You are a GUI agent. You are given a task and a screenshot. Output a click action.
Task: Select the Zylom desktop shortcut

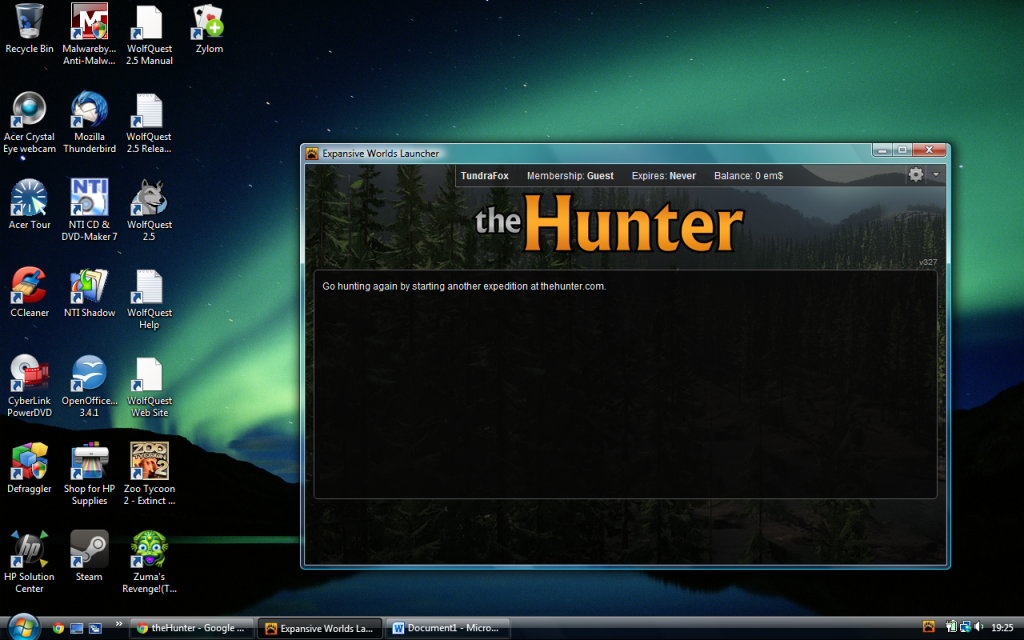(209, 22)
